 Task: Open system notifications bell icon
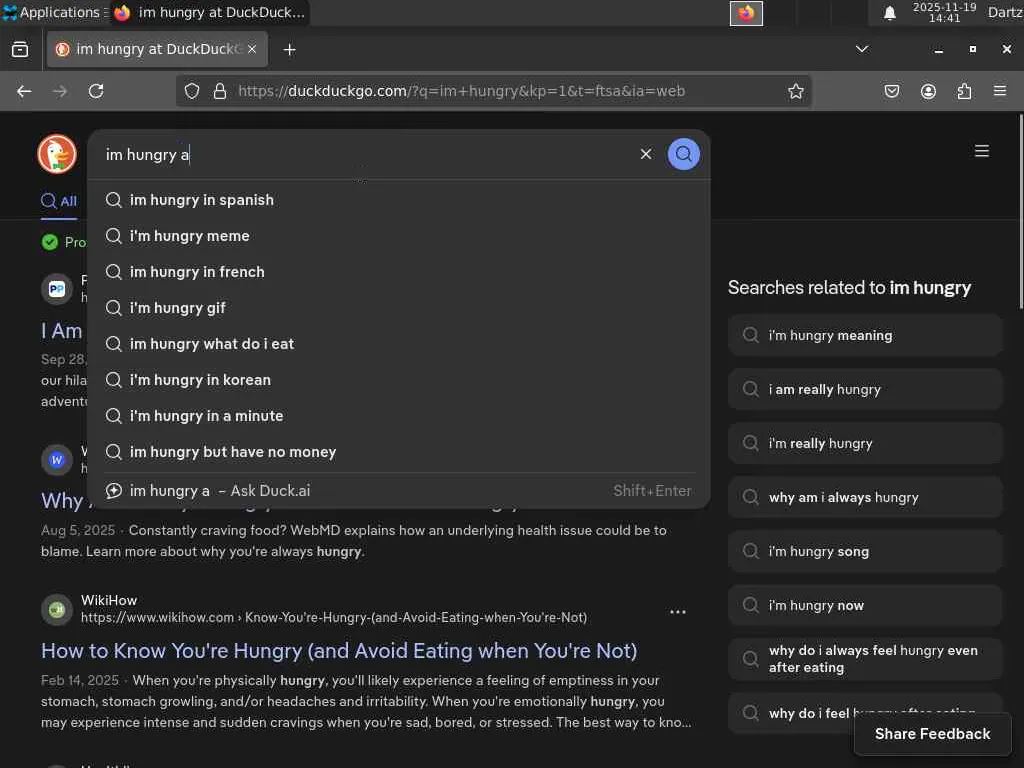890,13
